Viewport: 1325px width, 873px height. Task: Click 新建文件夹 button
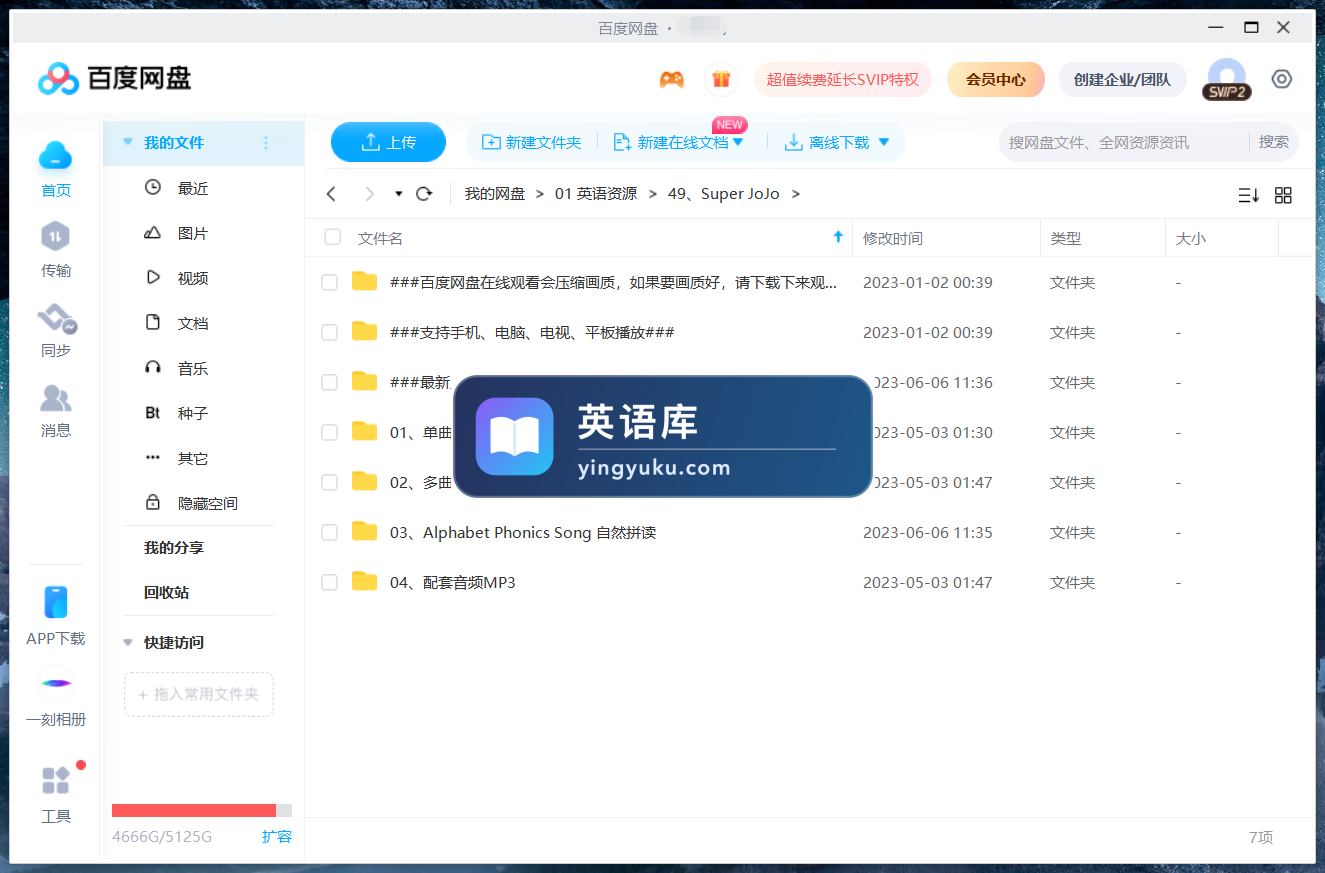click(531, 142)
